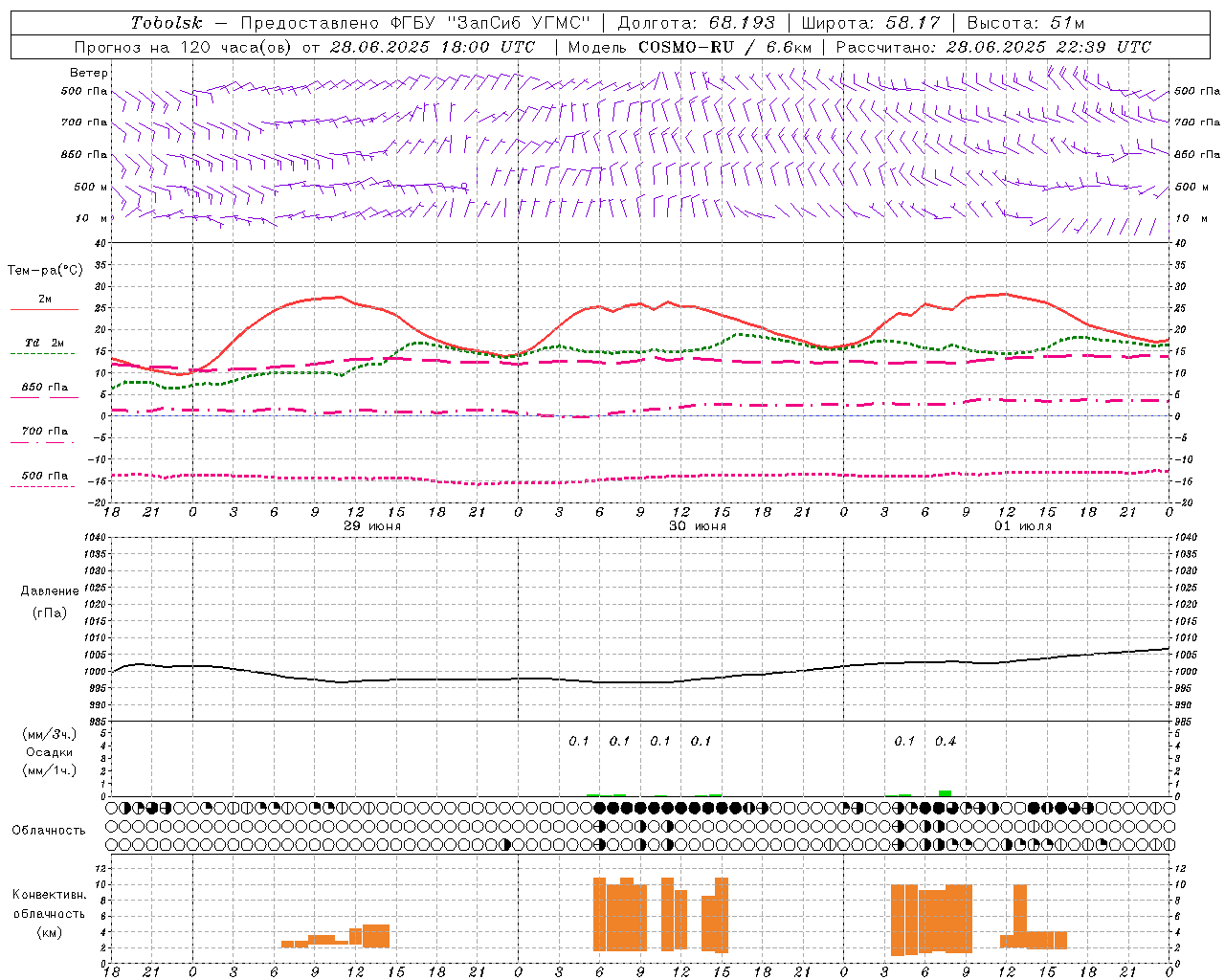This screenshot has width=1225, height=980.
Task: Click the 'Высота: 51м' elevation value
Action: [1026, 23]
